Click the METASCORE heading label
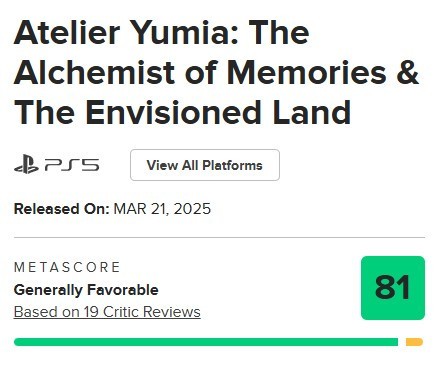 tap(67, 267)
